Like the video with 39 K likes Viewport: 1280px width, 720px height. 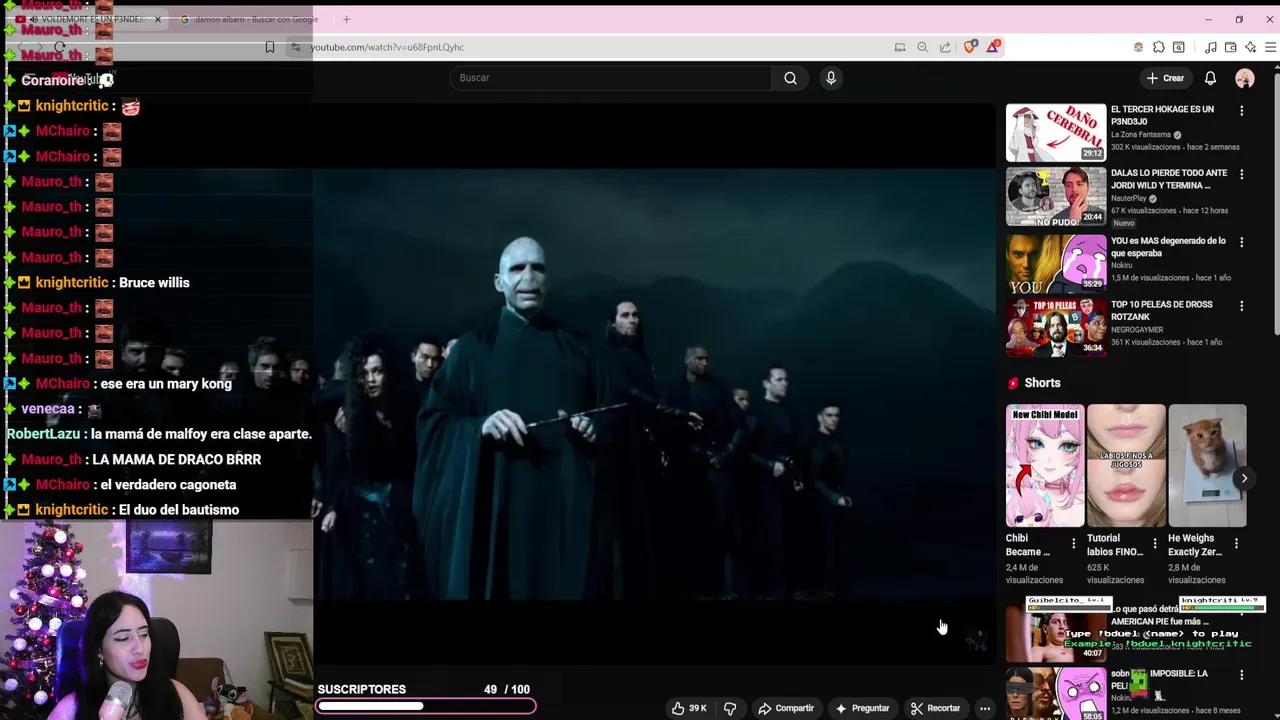pyautogui.click(x=689, y=708)
